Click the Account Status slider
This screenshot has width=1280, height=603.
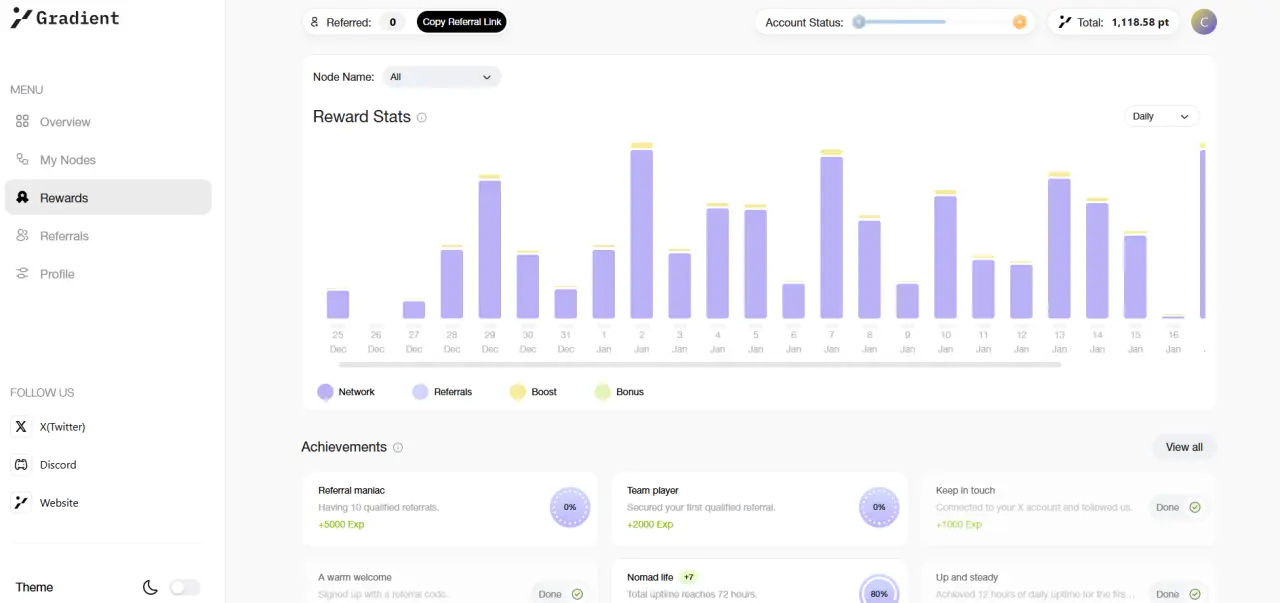coord(939,22)
